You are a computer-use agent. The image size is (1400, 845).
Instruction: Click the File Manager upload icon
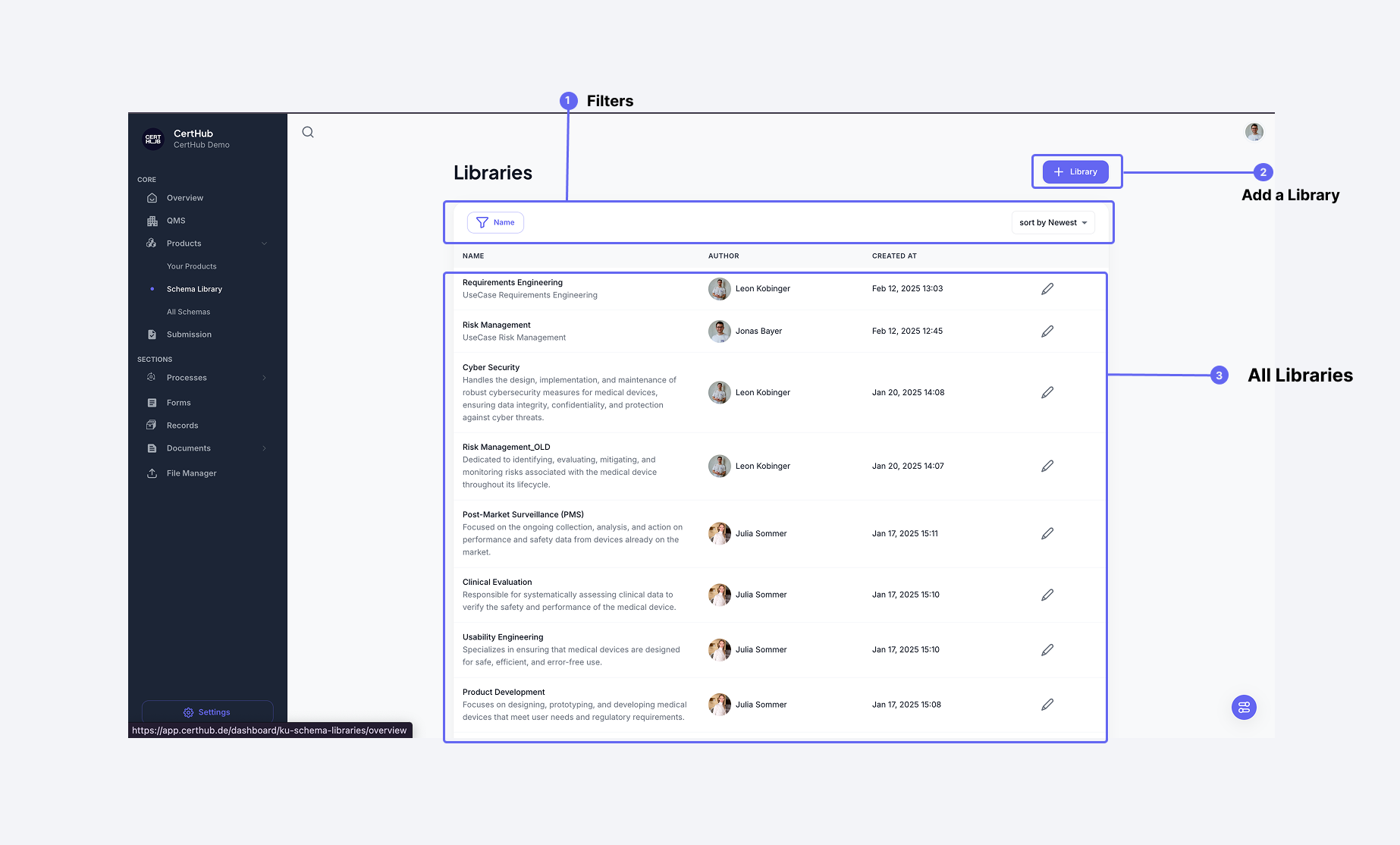click(152, 473)
